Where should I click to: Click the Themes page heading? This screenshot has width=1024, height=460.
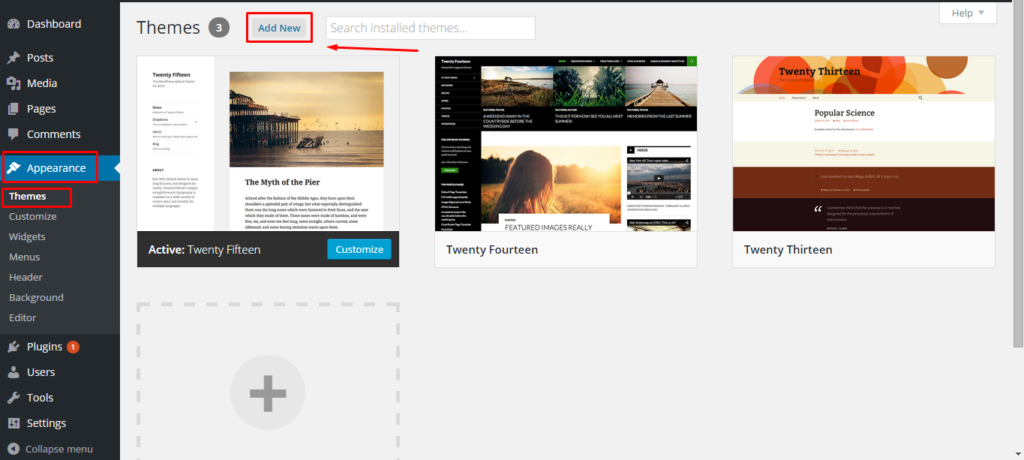click(168, 27)
